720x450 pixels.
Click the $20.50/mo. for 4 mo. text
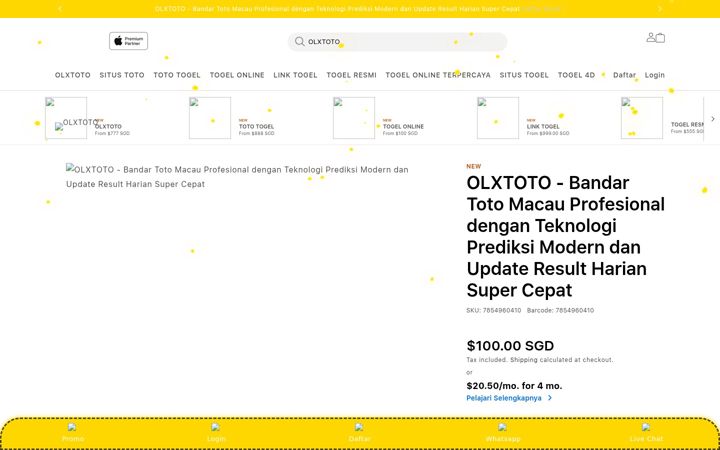[x=514, y=386]
